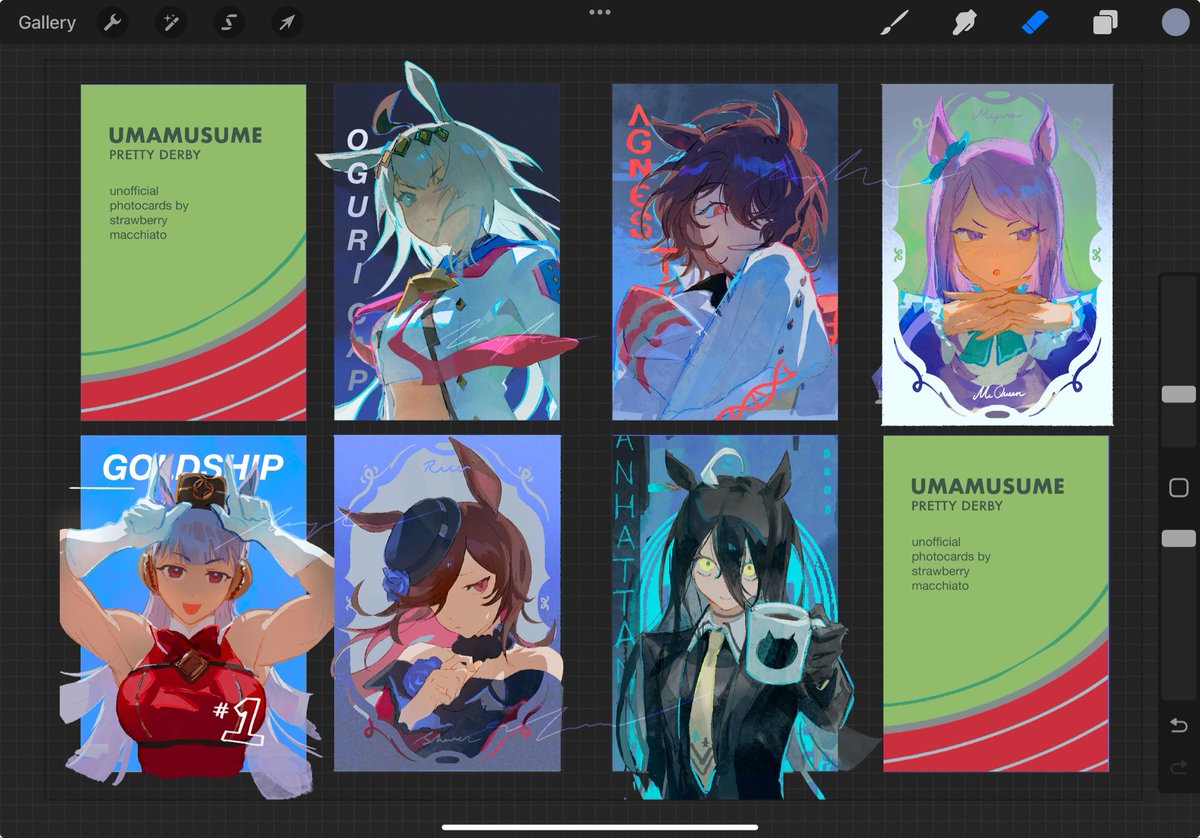The image size is (1200, 838).
Task: Click the brush opacity slider handle
Action: [1179, 538]
